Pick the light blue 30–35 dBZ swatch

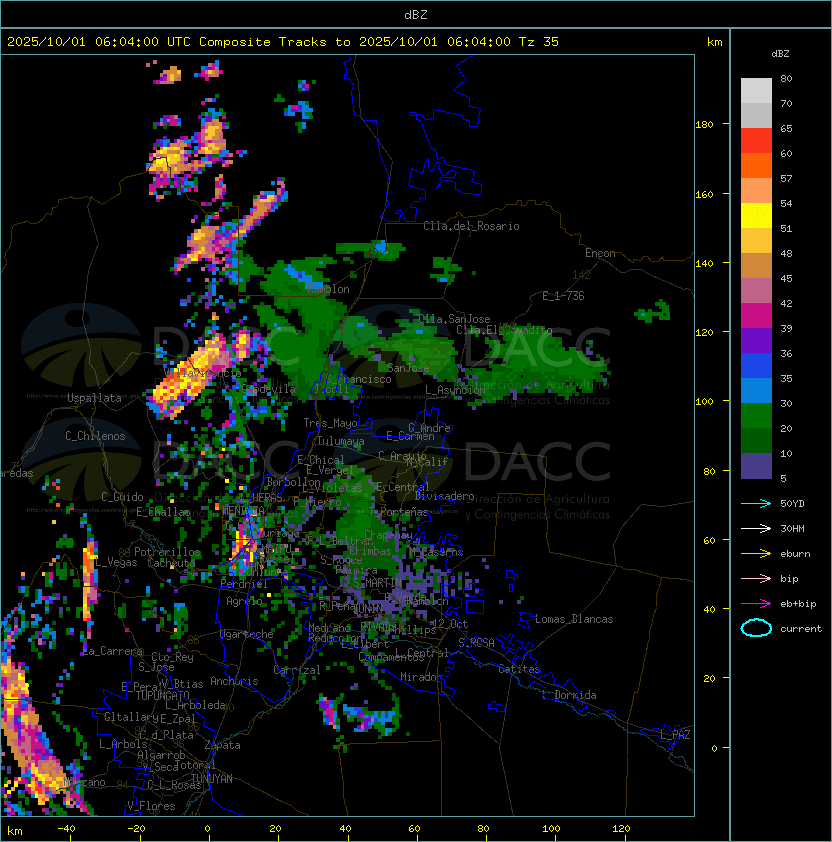(x=756, y=391)
